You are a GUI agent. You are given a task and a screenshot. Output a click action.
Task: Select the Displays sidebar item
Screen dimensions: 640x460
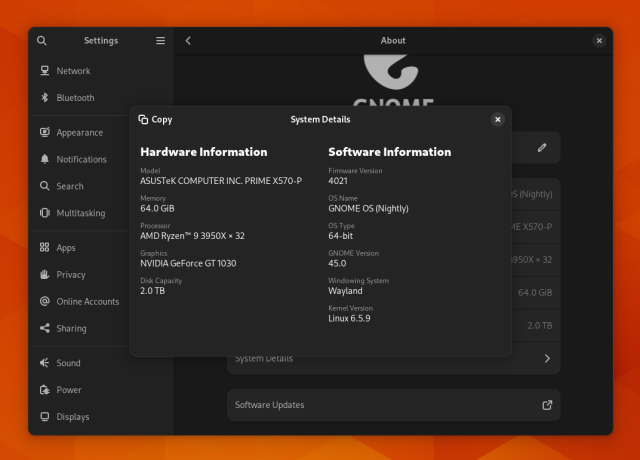click(101, 417)
